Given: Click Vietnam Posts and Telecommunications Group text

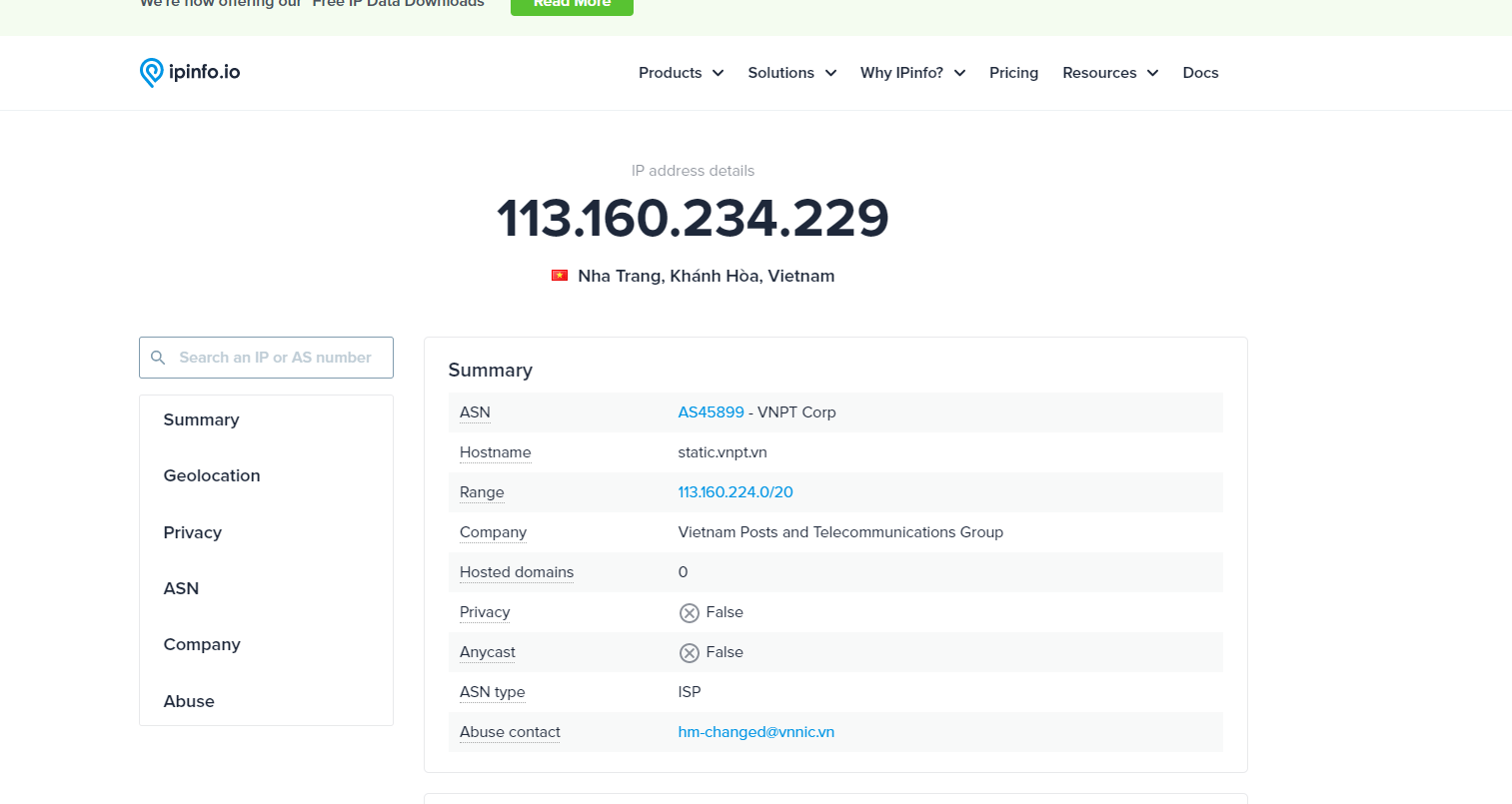Looking at the screenshot, I should 840,532.
